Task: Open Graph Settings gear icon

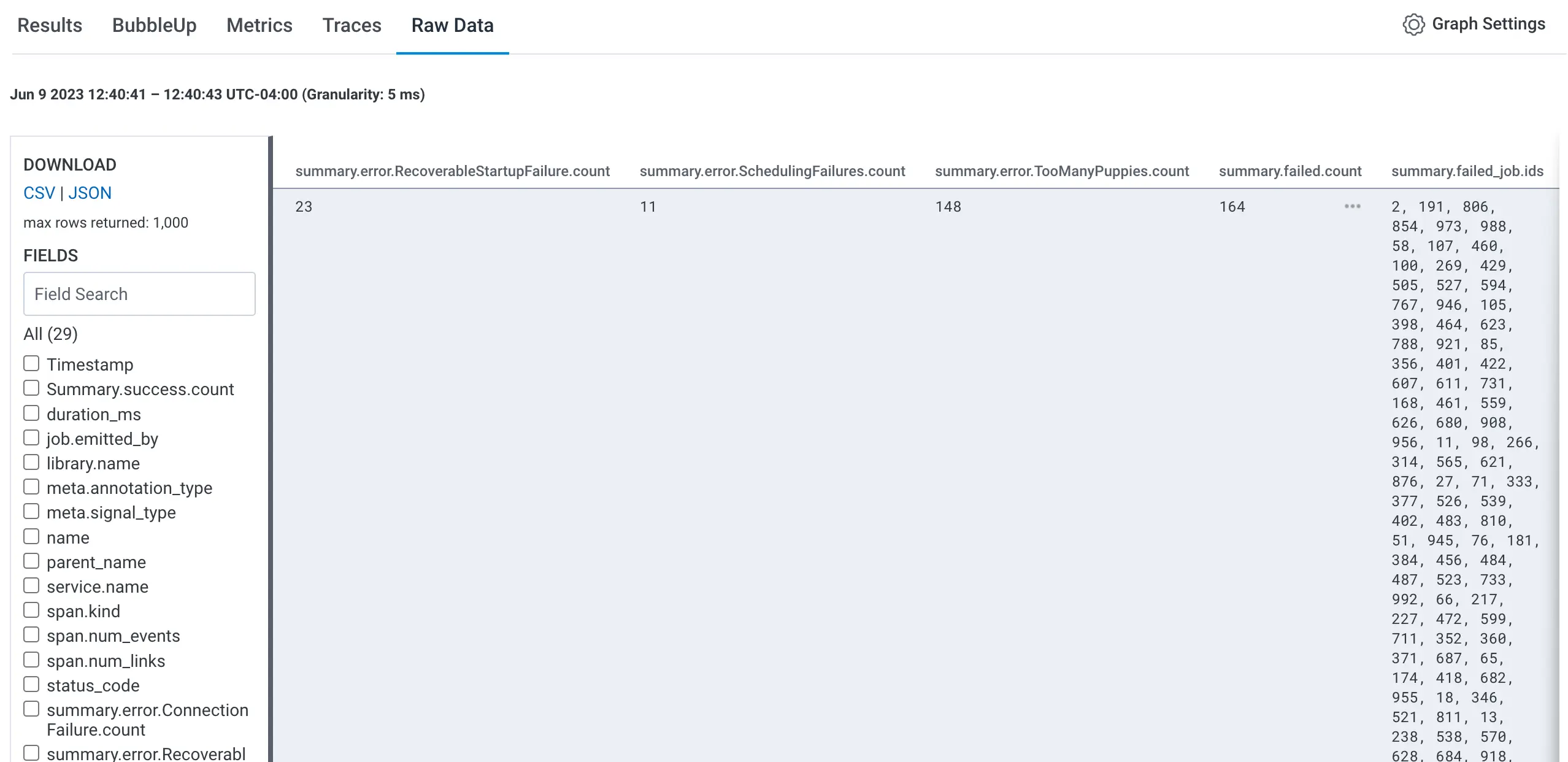Action: (1413, 25)
